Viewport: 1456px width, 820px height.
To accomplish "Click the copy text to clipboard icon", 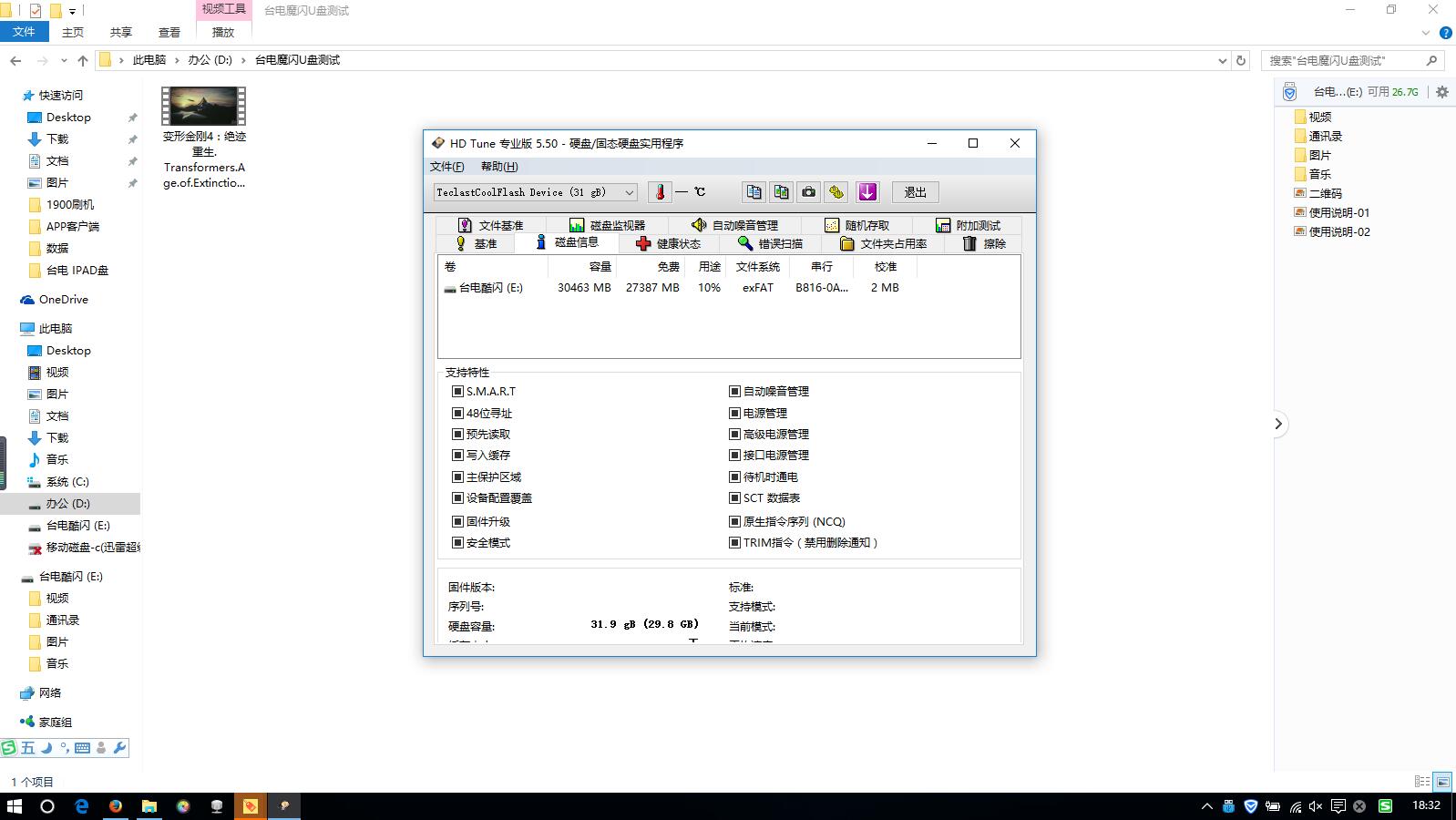I will pyautogui.click(x=754, y=192).
